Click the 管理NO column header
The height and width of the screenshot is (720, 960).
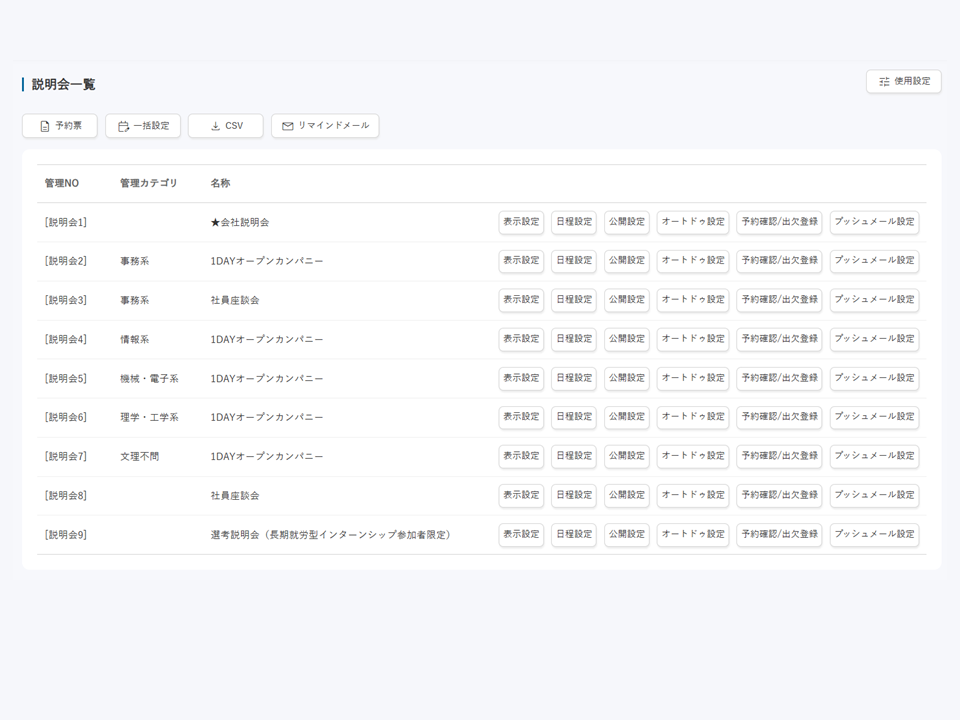[x=61, y=183]
